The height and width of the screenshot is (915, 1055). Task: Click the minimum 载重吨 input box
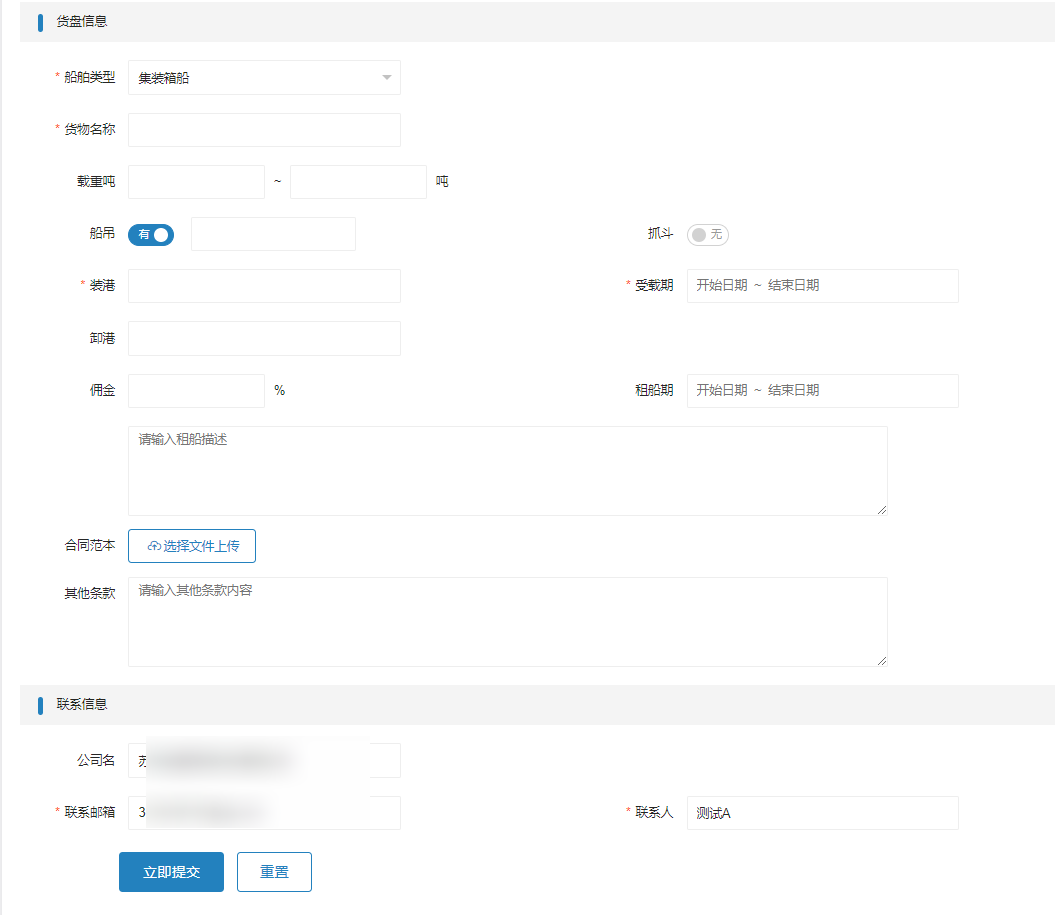coord(196,182)
